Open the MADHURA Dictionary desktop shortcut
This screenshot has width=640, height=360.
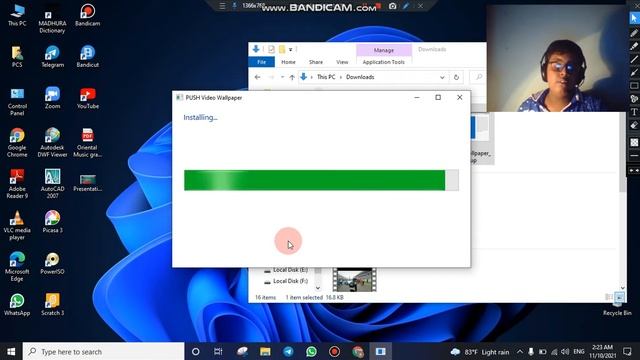[x=52, y=19]
